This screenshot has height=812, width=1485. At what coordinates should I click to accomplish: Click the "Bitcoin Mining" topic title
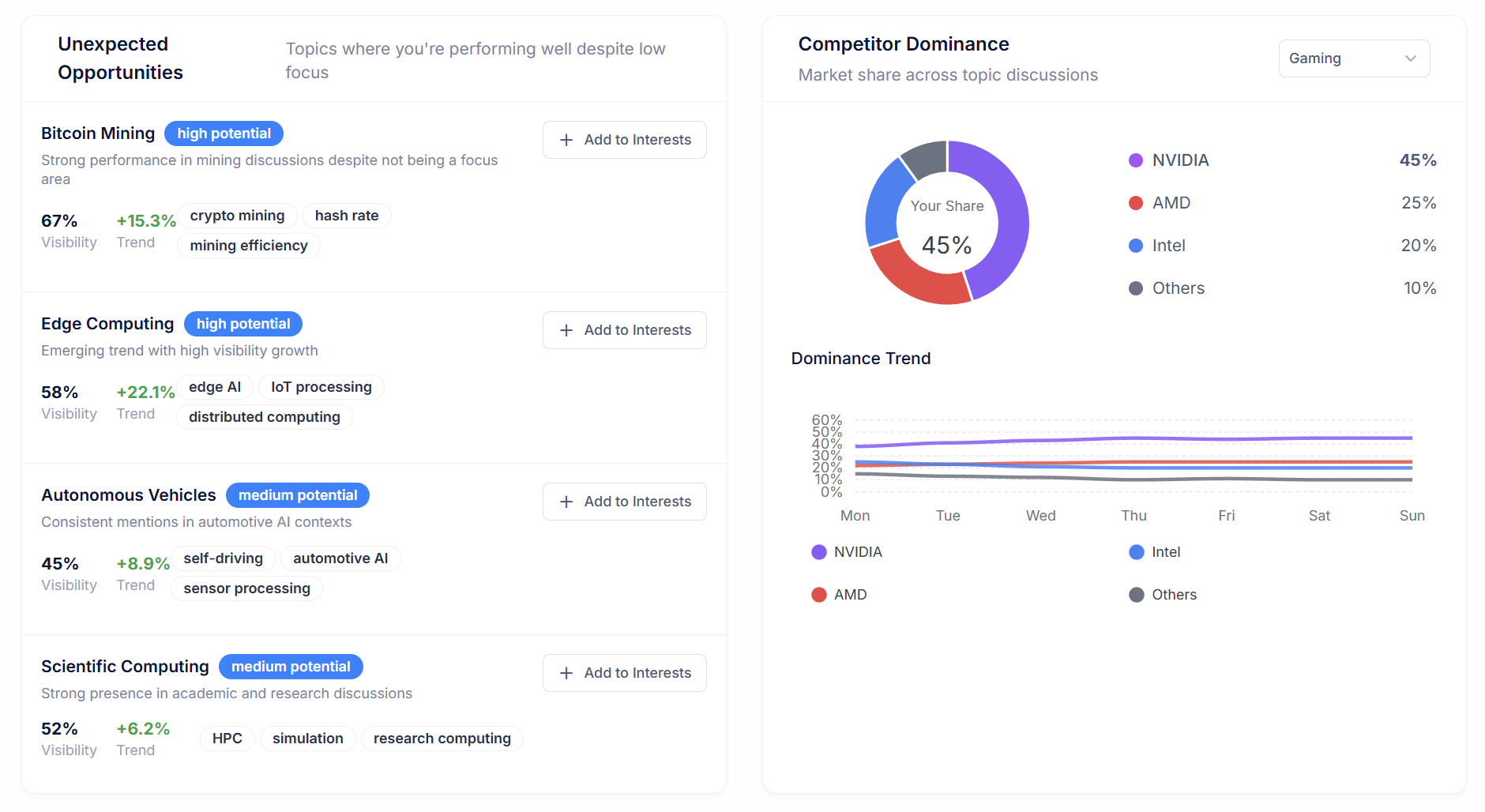(x=98, y=133)
